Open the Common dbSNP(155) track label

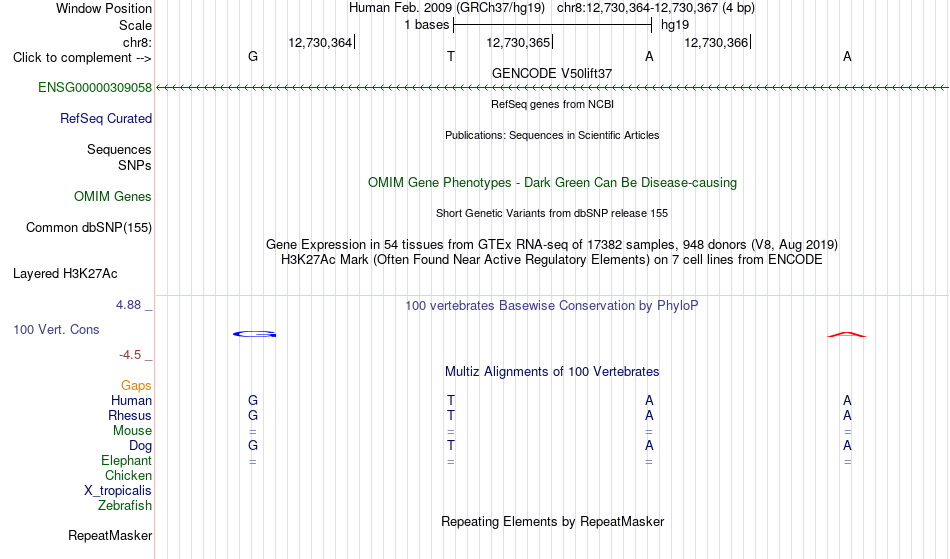pos(89,228)
